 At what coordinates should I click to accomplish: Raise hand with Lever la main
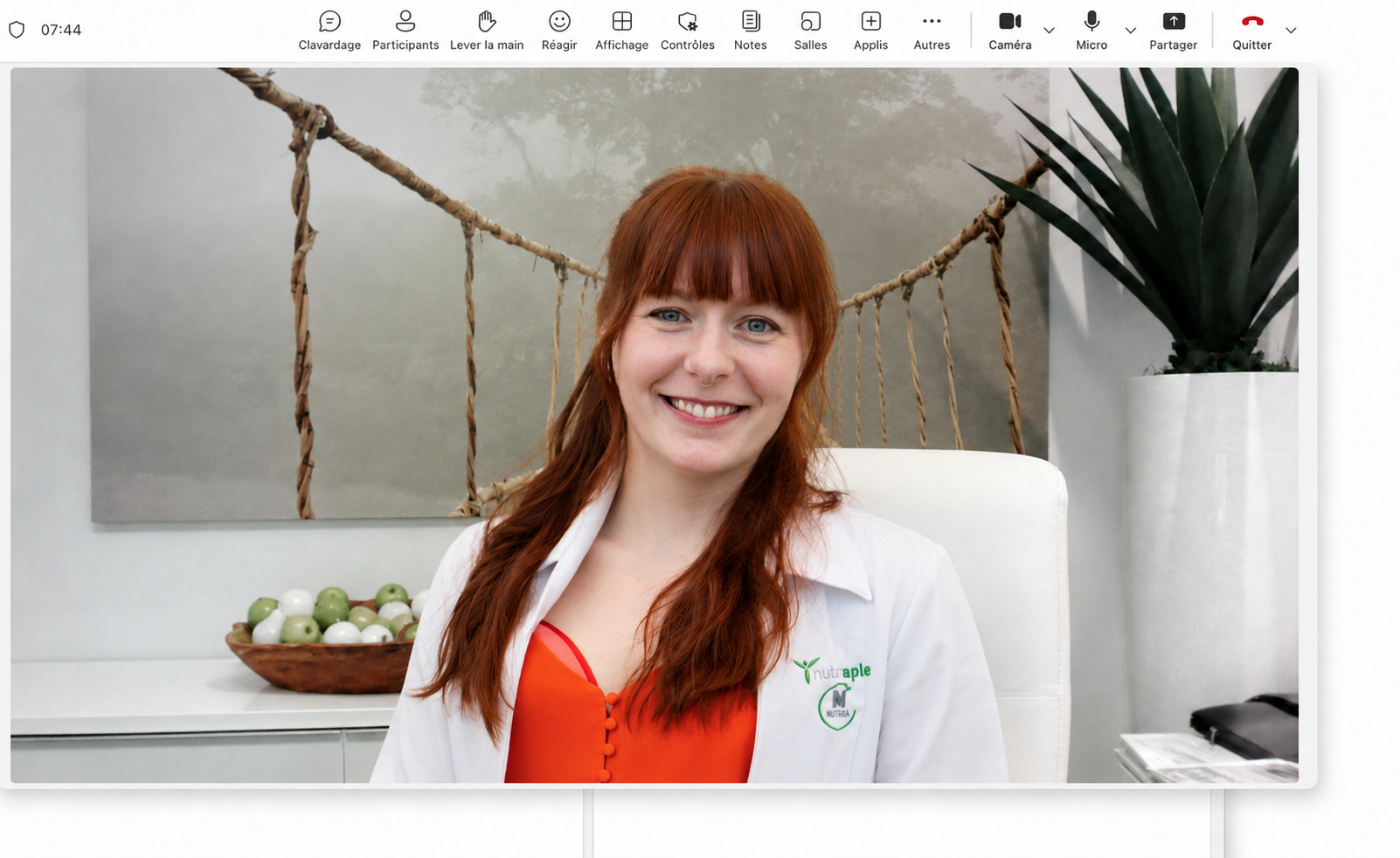tap(487, 31)
